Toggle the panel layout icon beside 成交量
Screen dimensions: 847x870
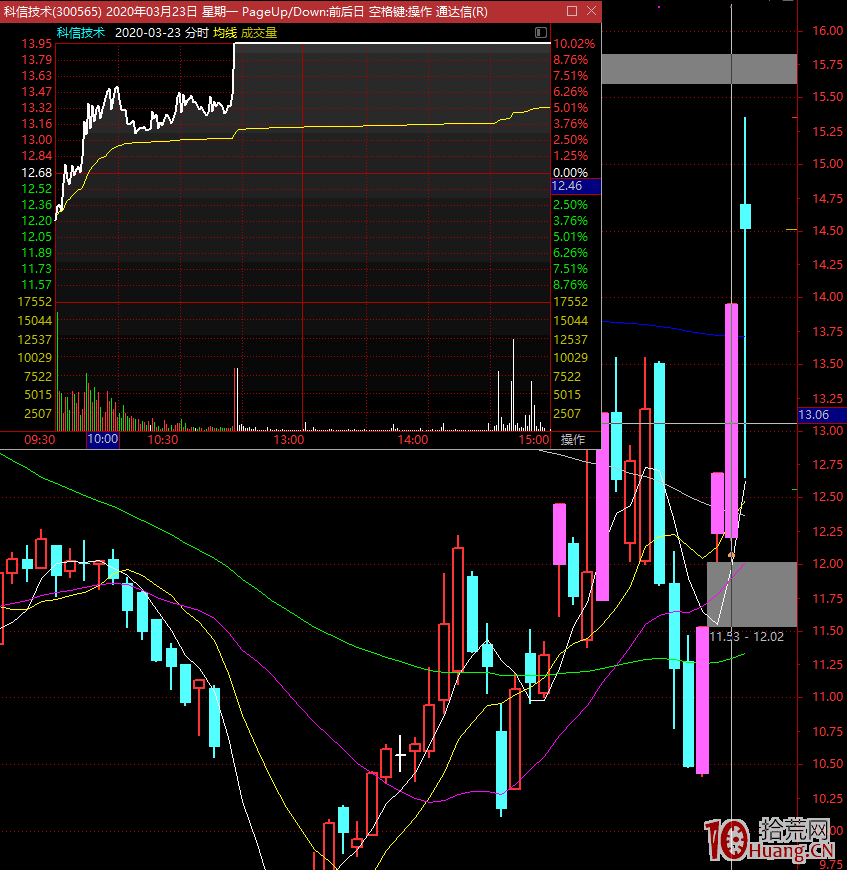point(541,33)
